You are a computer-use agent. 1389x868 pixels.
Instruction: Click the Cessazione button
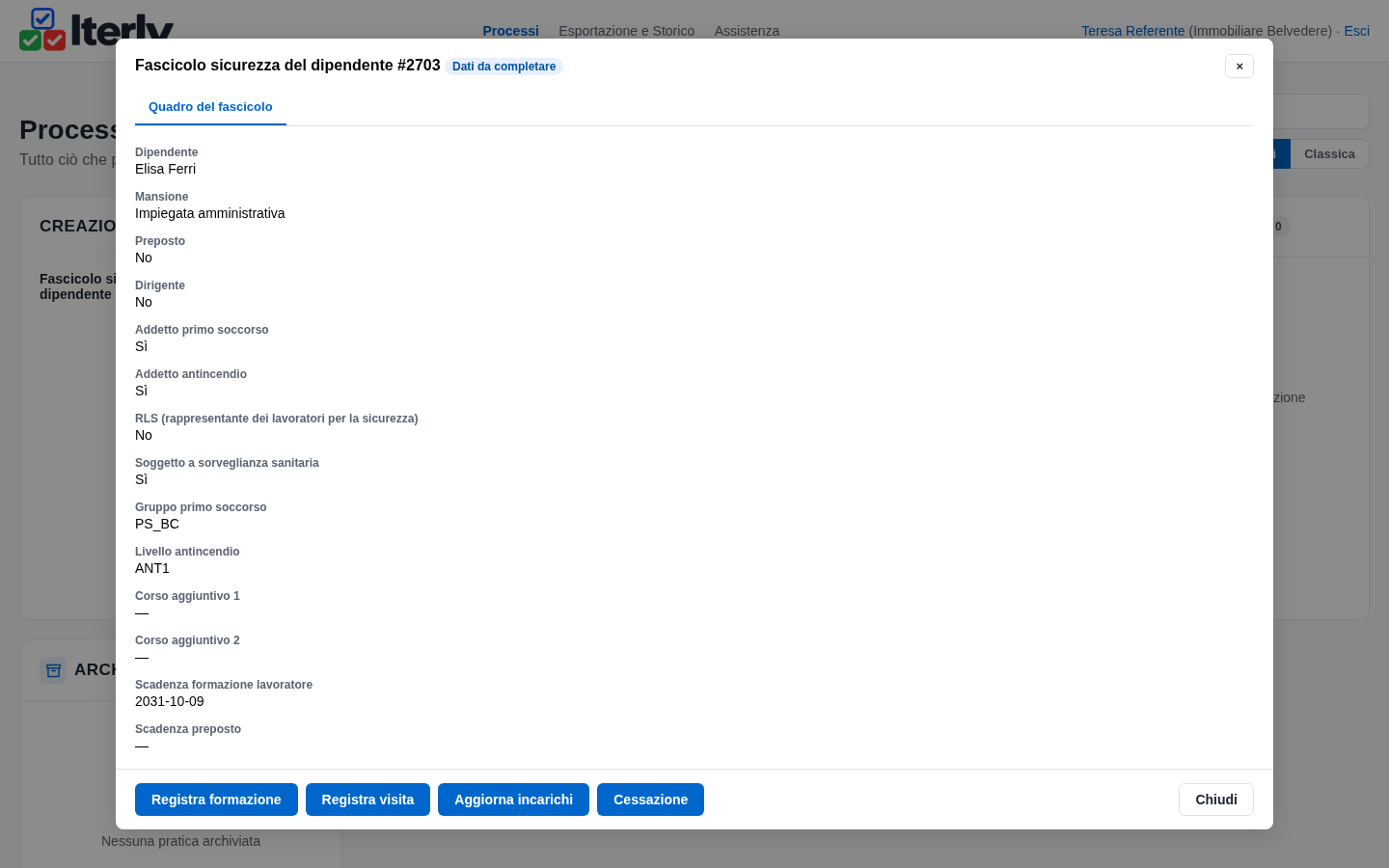[650, 800]
